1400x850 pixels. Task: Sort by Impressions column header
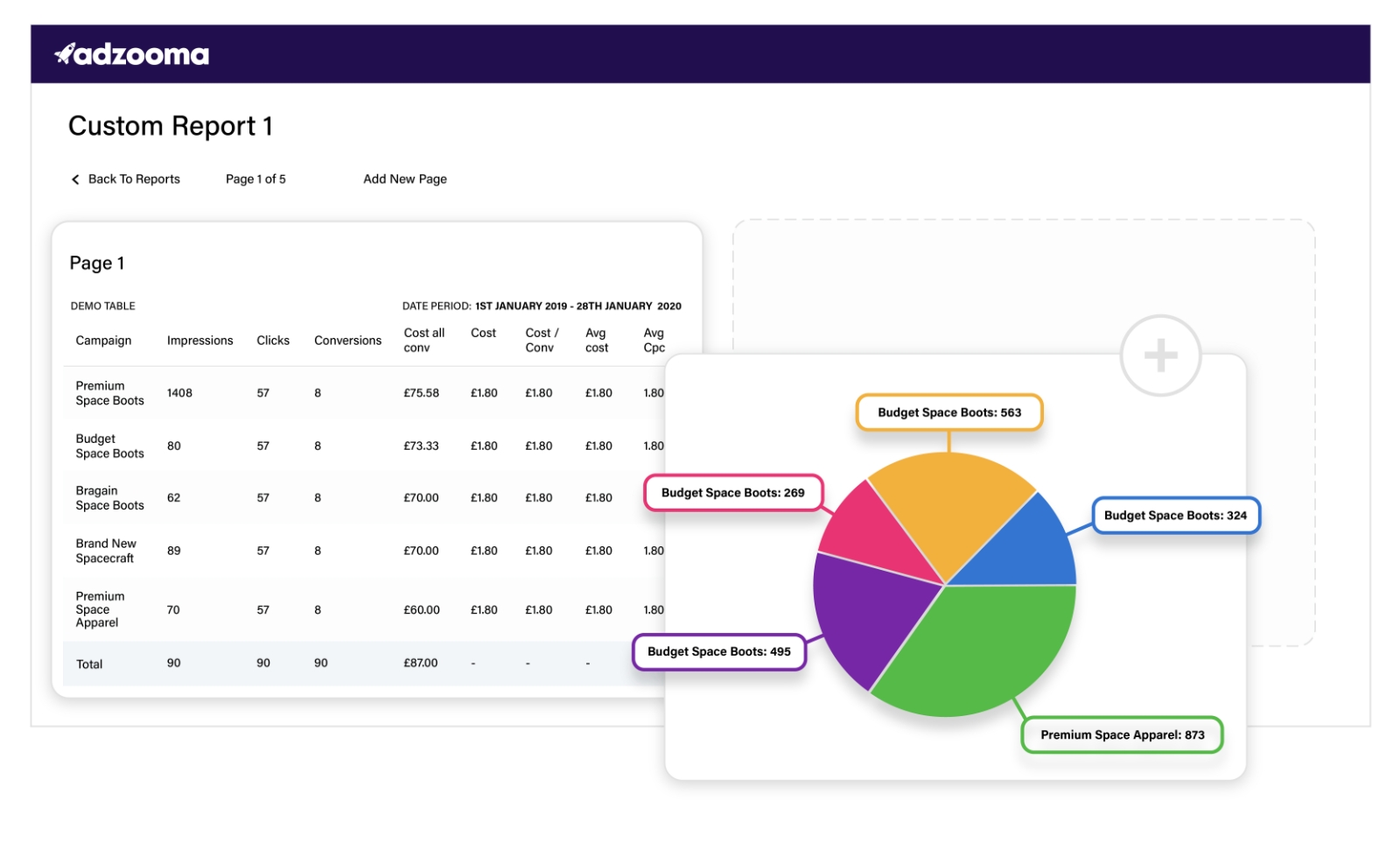(199, 341)
